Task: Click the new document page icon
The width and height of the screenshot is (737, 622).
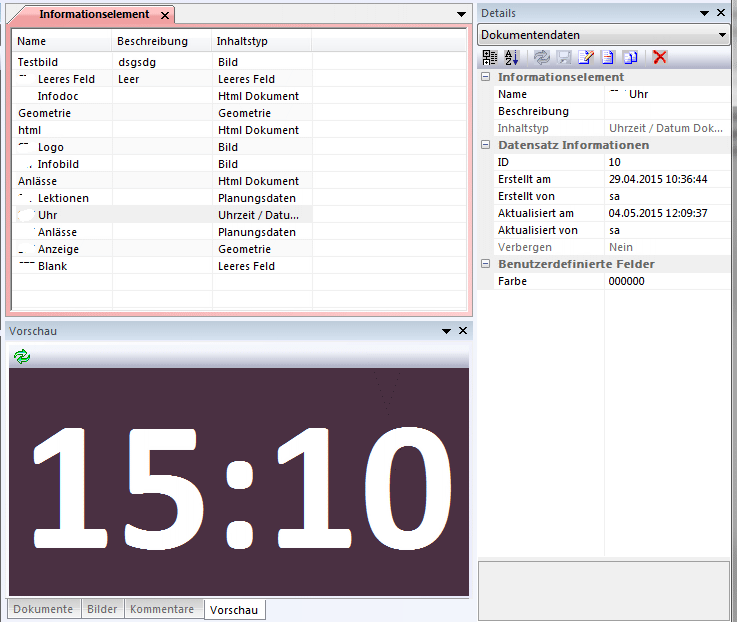Action: pos(608,57)
